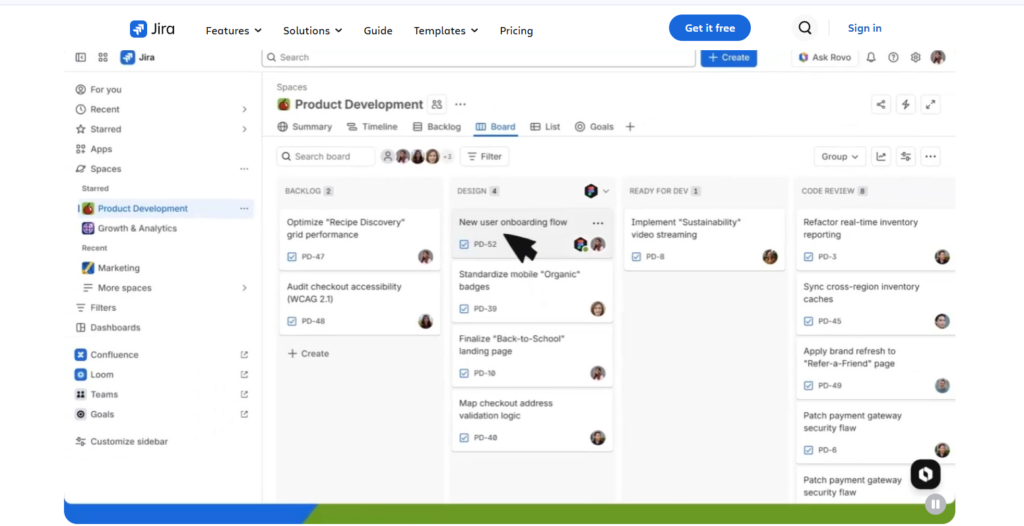Image resolution: width=1024 pixels, height=526 pixels.
Task: Click the Rovo floating chat button
Action: [925, 474]
